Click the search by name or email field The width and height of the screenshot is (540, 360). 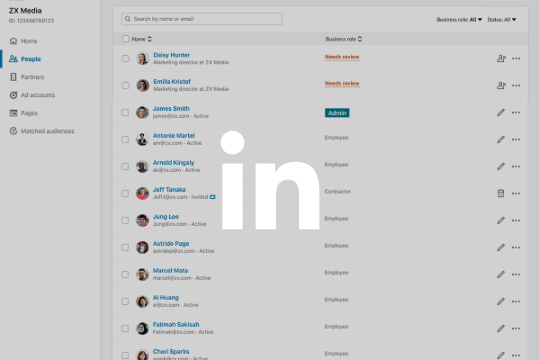point(202,19)
